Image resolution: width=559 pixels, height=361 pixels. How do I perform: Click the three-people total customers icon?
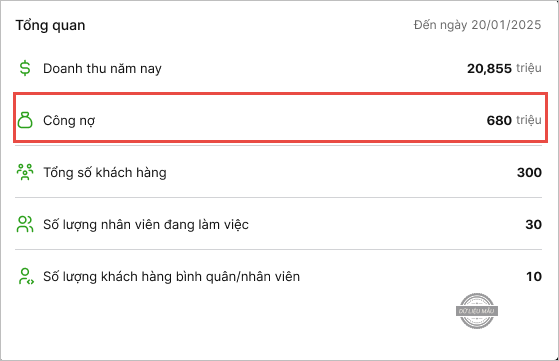coord(25,172)
